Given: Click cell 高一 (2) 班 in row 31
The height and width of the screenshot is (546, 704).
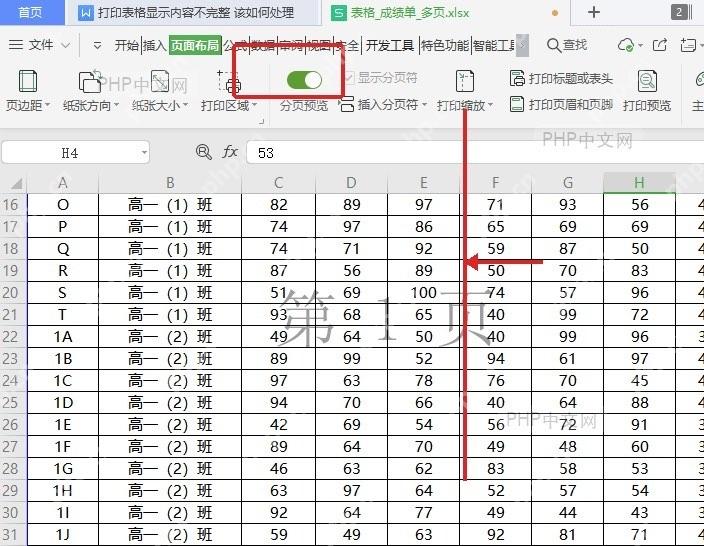Looking at the screenshot, I should (x=170, y=535).
